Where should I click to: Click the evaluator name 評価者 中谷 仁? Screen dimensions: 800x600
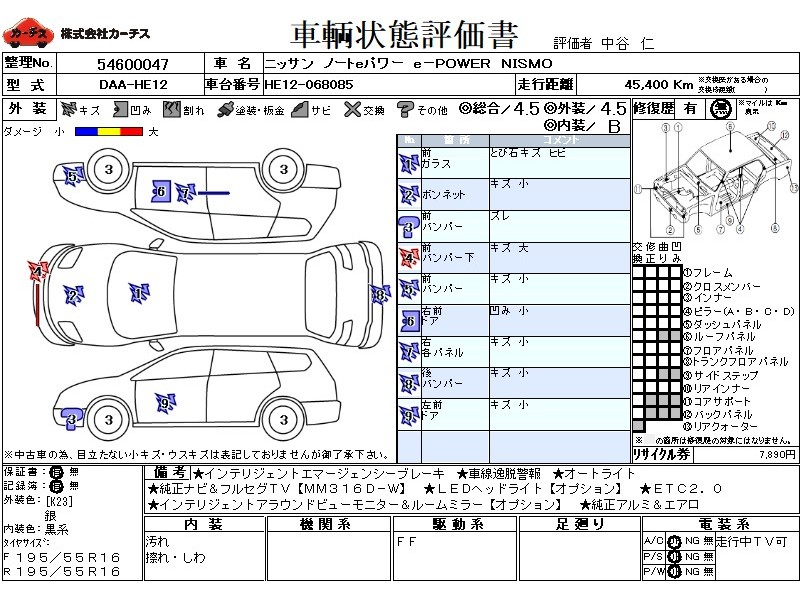(604, 43)
